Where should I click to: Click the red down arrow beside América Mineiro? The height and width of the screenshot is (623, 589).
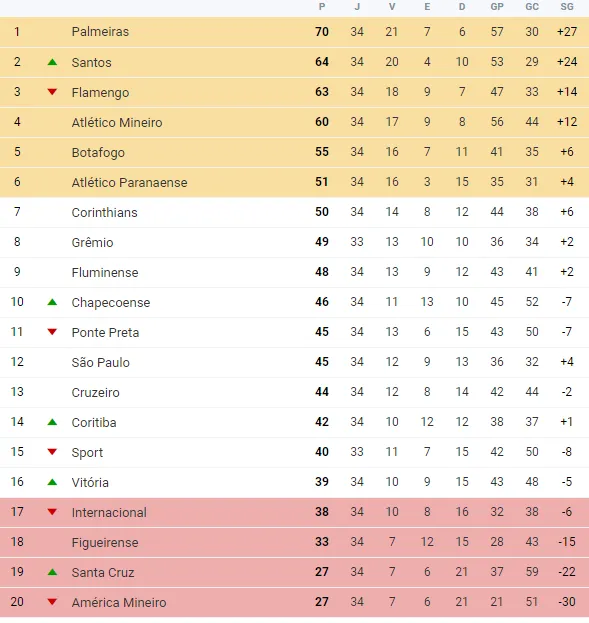pyautogui.click(x=52, y=602)
